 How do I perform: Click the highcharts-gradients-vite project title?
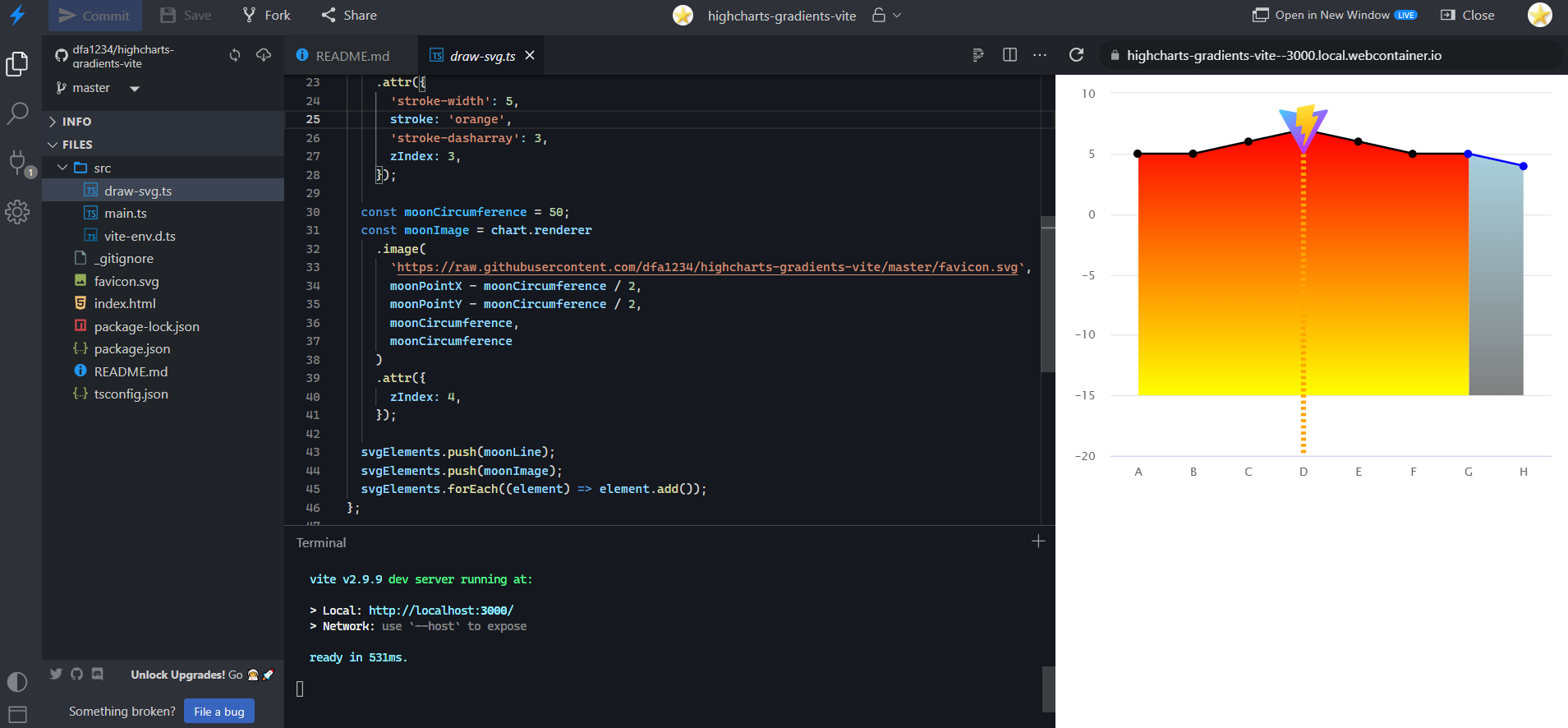[x=781, y=16]
